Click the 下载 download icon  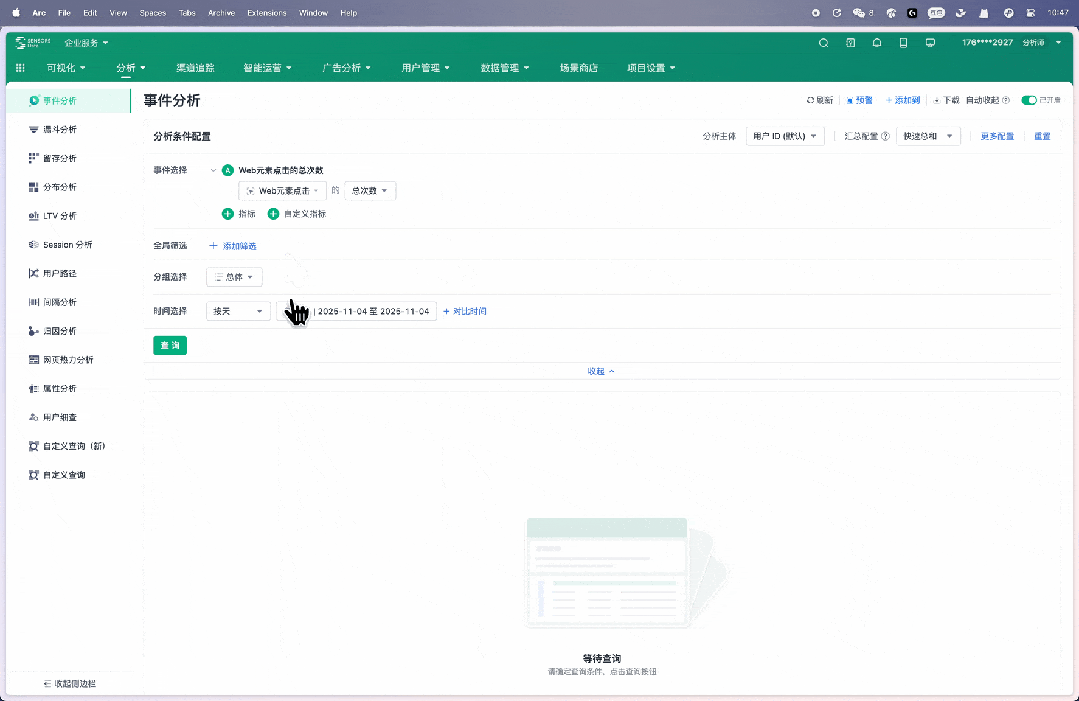(x=936, y=101)
